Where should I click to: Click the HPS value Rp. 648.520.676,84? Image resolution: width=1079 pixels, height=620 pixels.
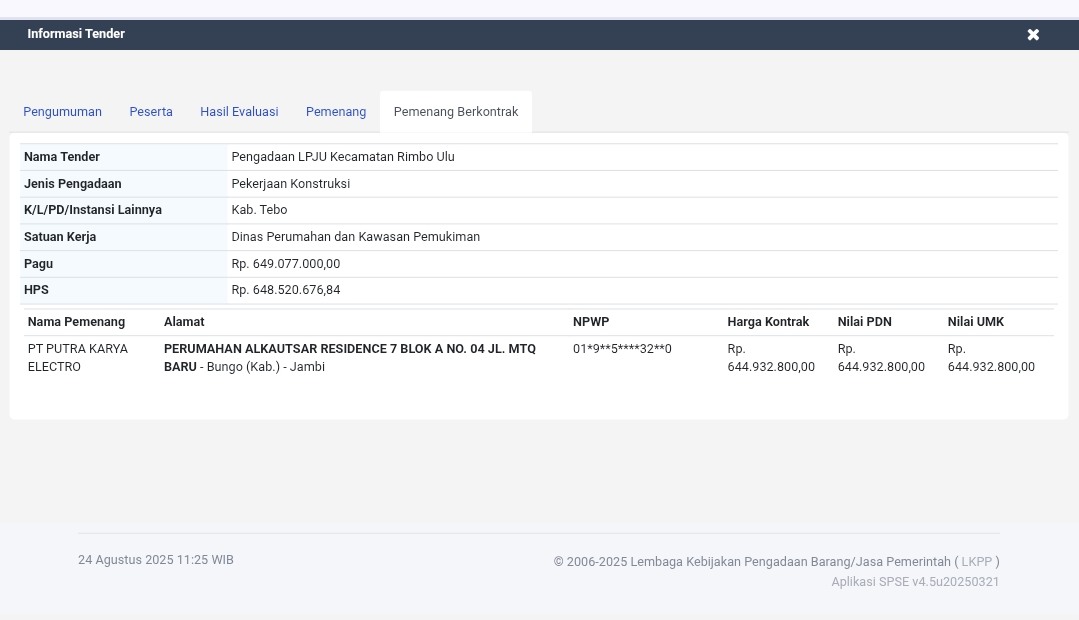[x=285, y=289]
